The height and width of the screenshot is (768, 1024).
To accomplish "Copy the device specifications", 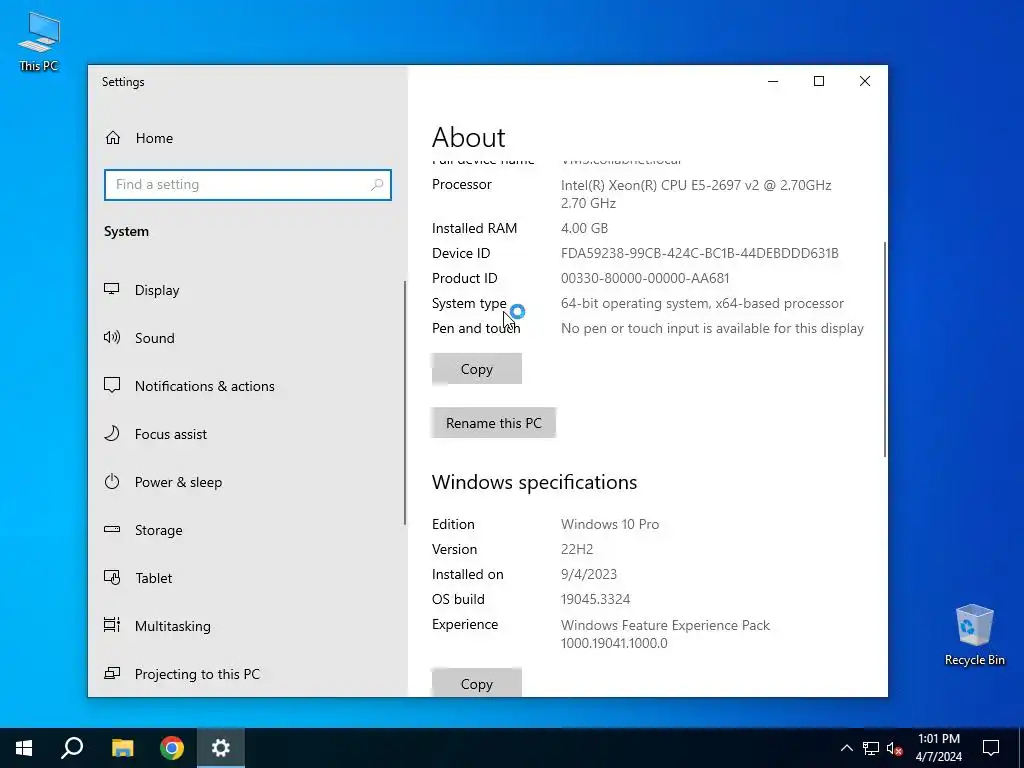I will tap(477, 369).
